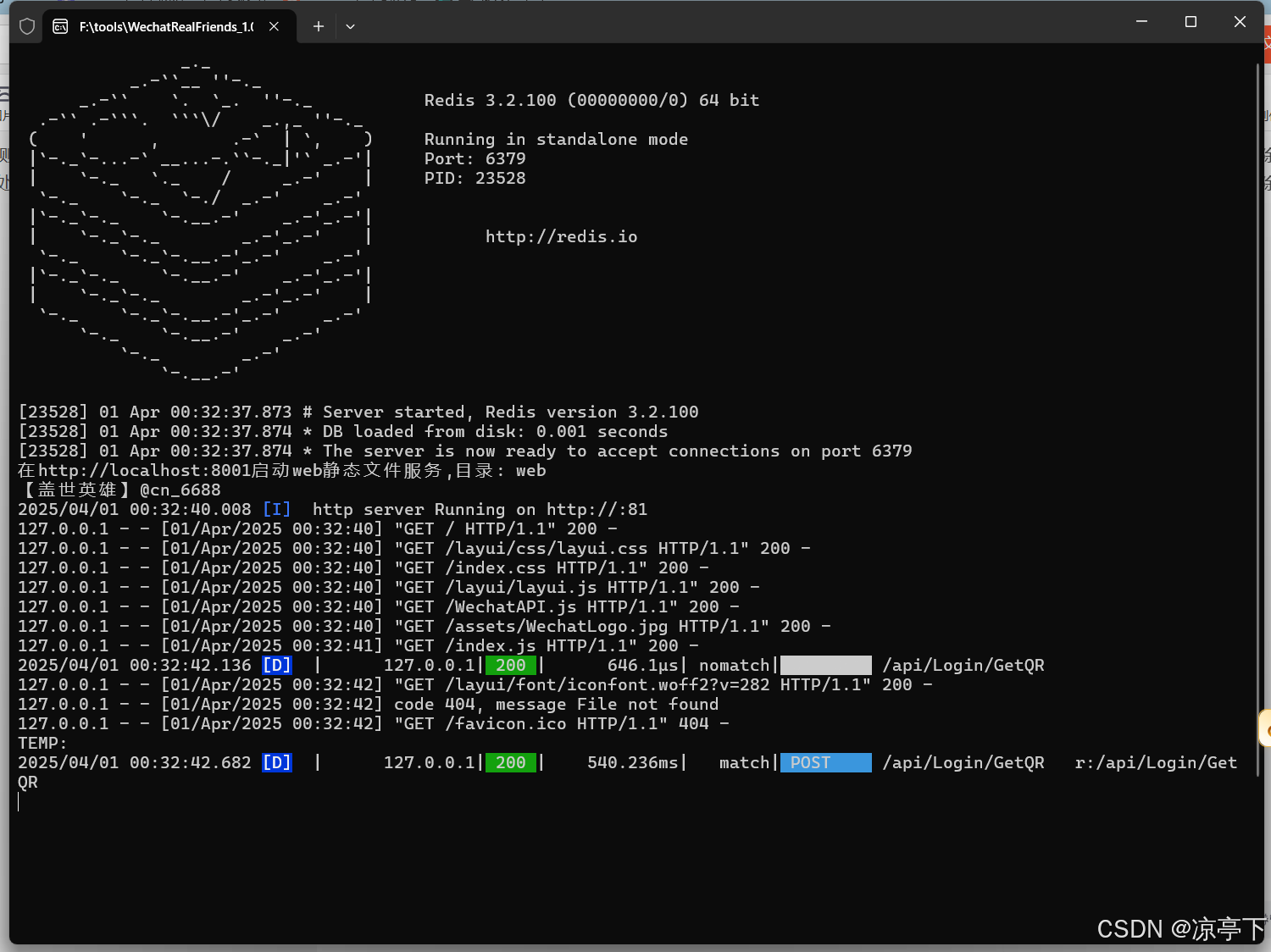The image size is (1271, 952).
Task: Click the 'Running in standalone mode' line
Action: click(556, 139)
